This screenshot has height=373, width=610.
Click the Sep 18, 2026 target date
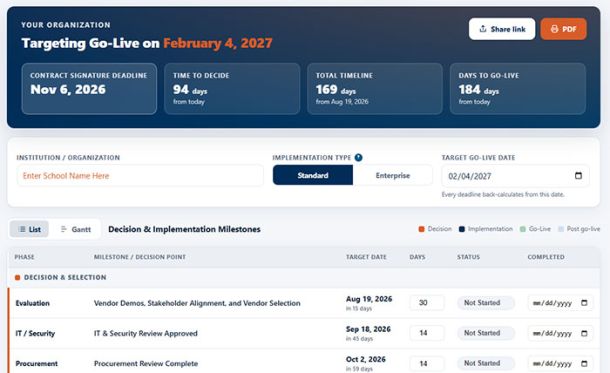coord(368,329)
